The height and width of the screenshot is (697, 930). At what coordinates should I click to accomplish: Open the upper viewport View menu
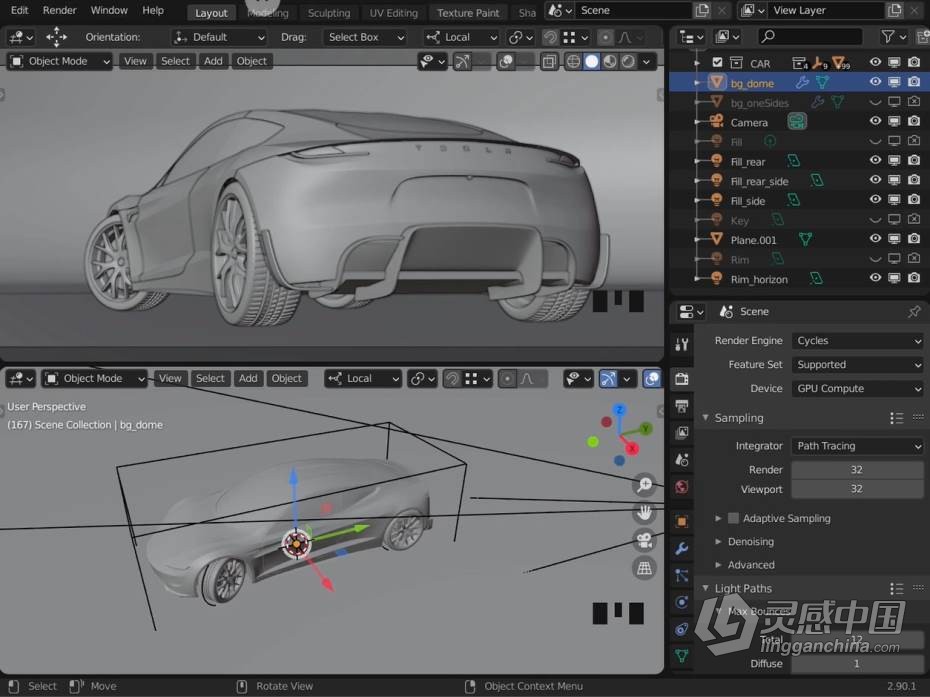(135, 61)
